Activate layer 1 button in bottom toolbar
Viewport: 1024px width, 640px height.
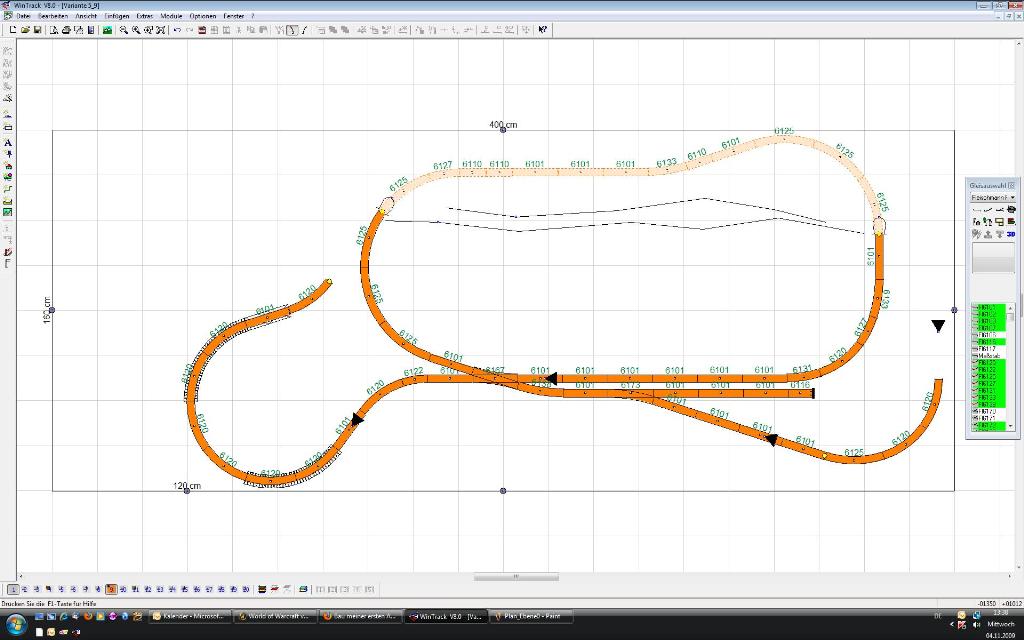(x=13, y=589)
